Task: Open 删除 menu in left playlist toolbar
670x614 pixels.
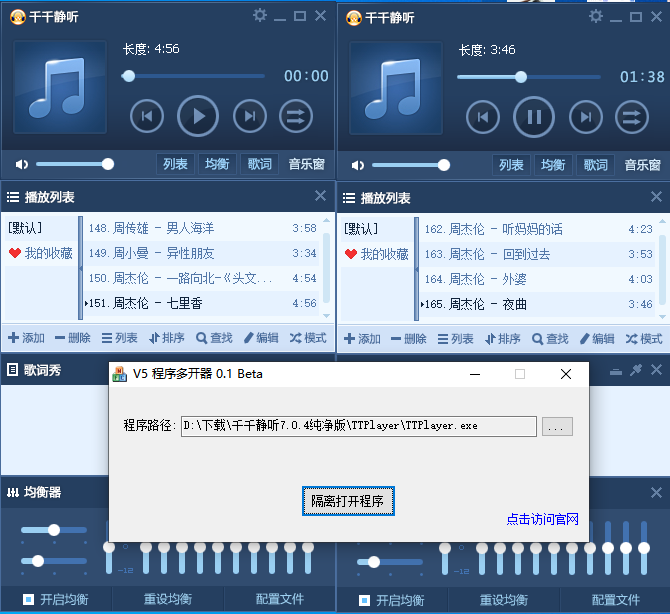Action: (x=73, y=338)
